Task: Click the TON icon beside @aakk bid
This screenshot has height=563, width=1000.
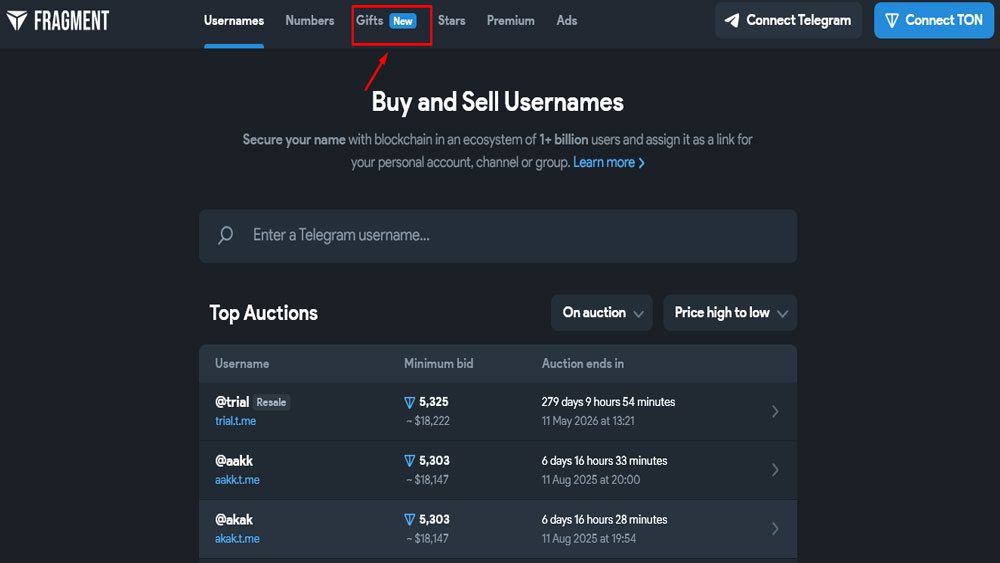Action: coord(409,461)
